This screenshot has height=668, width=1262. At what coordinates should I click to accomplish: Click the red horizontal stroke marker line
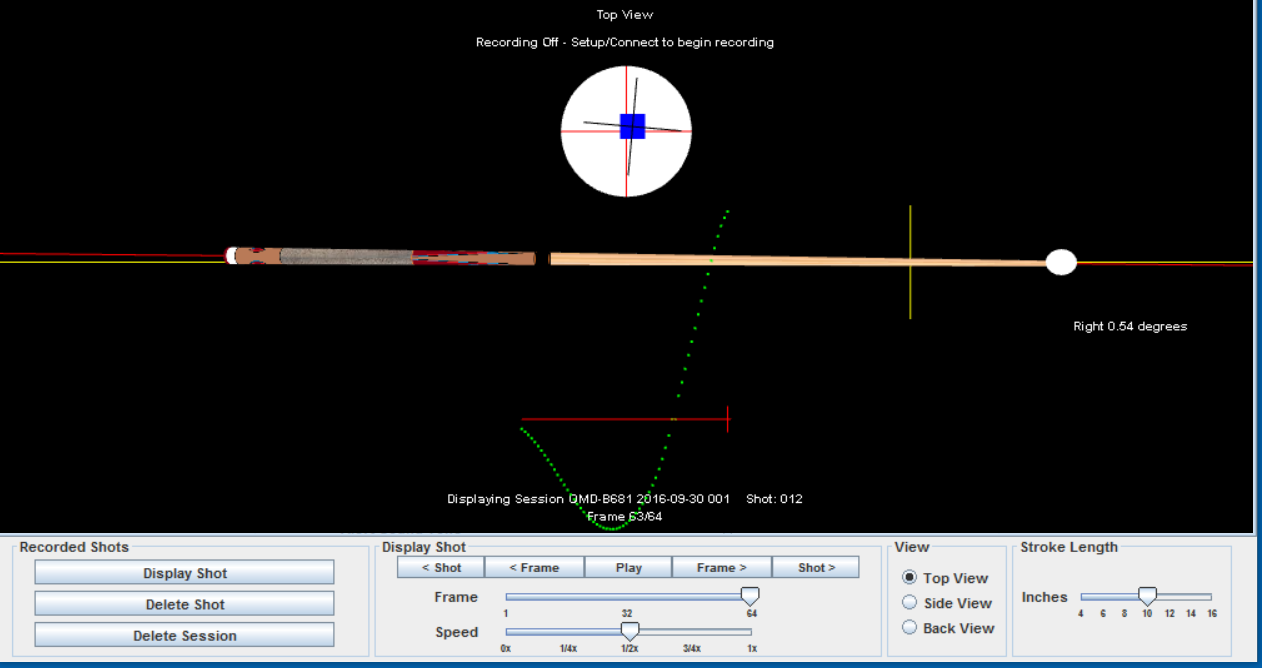point(600,419)
